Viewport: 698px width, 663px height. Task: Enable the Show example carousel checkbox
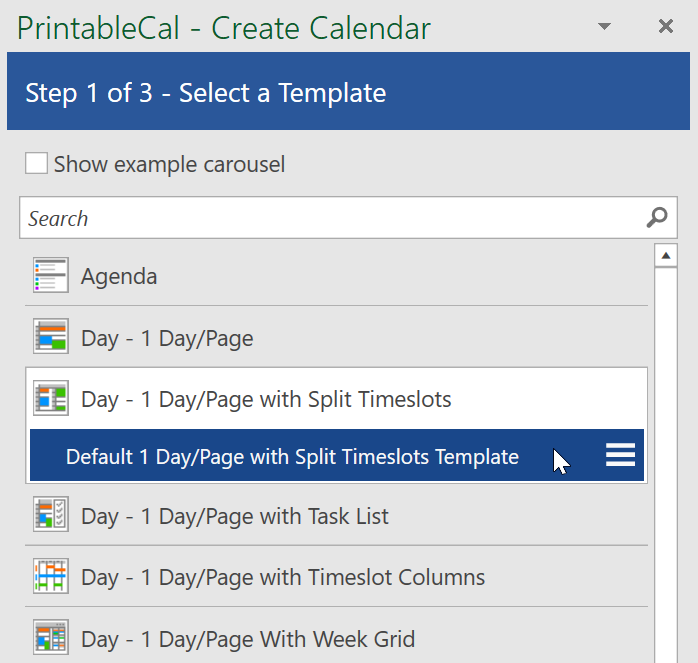(37, 163)
